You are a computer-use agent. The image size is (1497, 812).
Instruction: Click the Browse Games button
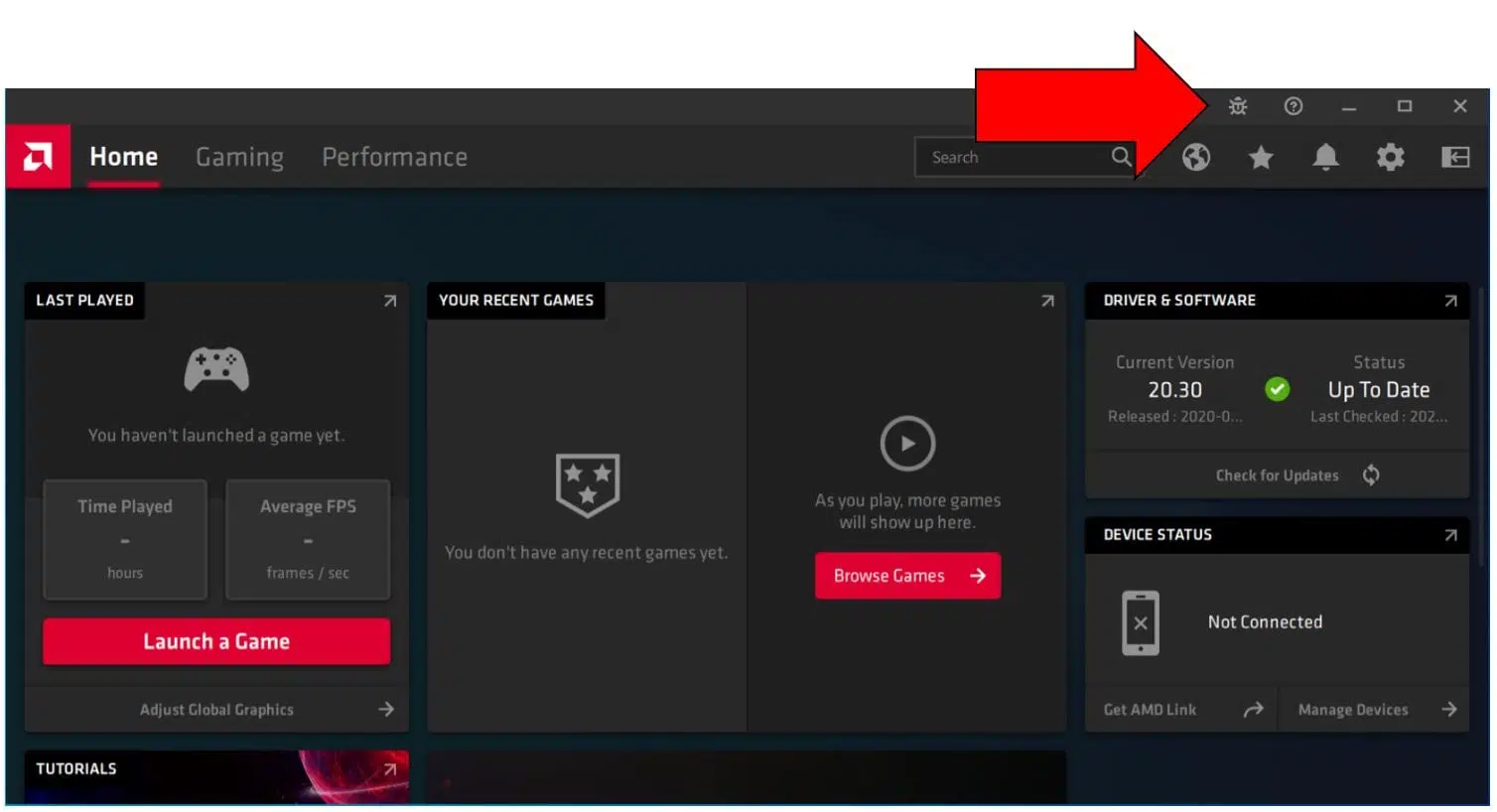(x=907, y=576)
